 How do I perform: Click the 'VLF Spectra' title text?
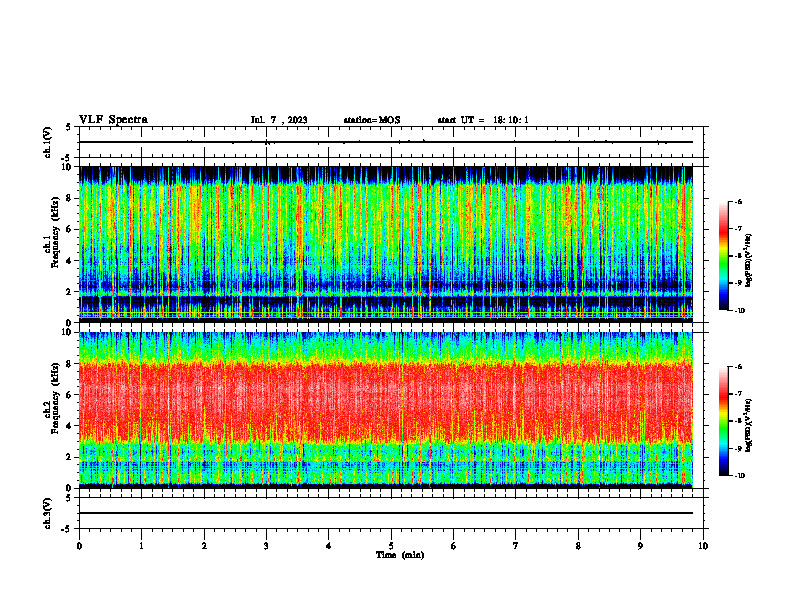[113, 120]
